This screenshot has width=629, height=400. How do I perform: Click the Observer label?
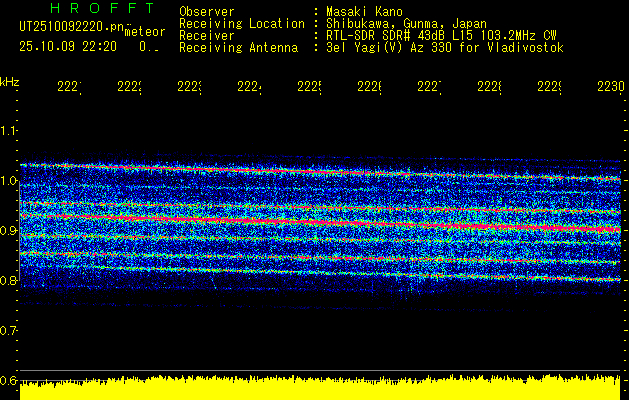[207, 11]
